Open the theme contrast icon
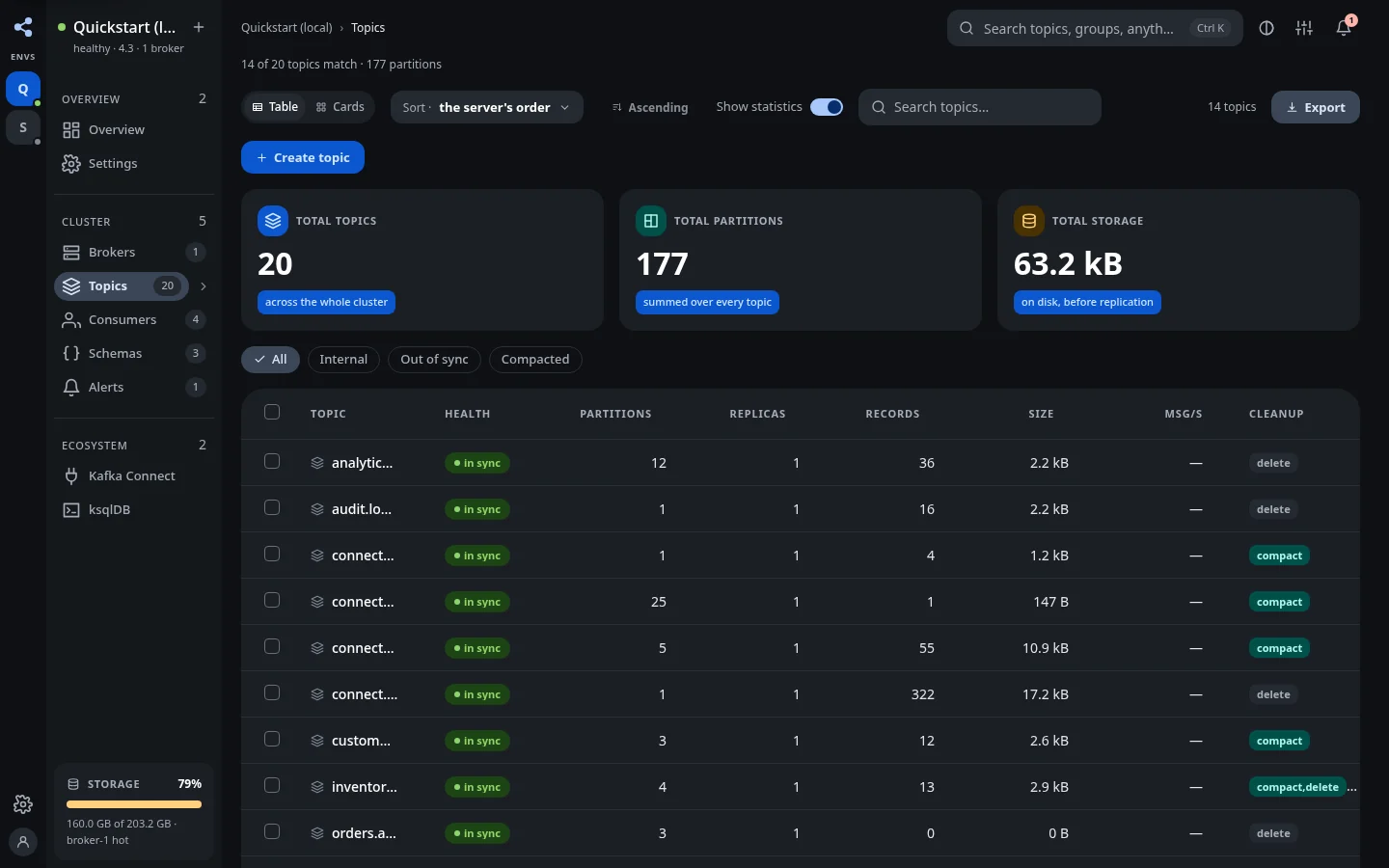 tap(1266, 28)
